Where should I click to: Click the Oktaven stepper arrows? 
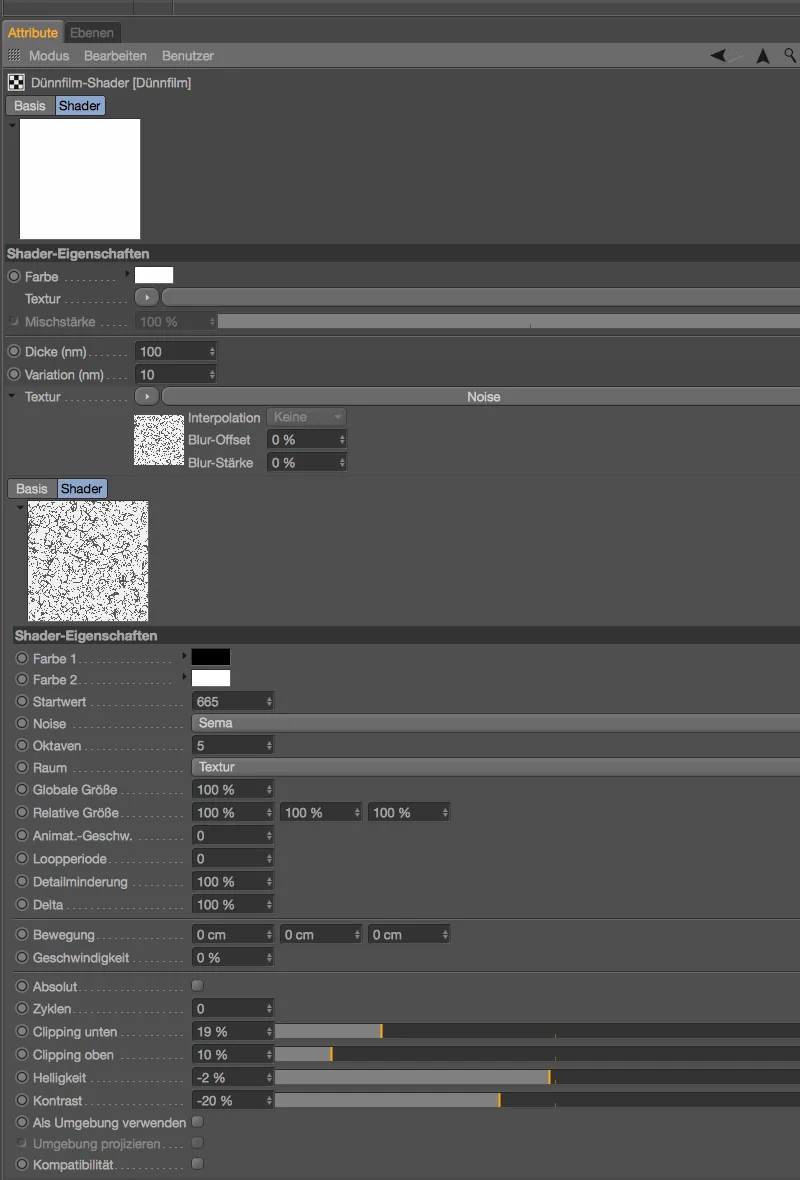point(269,746)
